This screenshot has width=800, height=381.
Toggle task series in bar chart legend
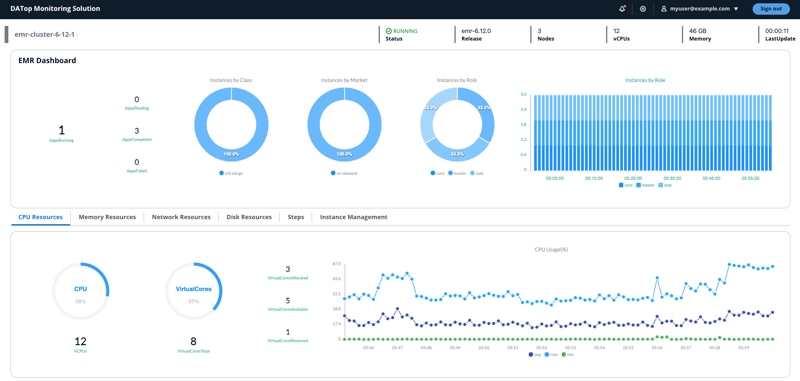click(665, 185)
